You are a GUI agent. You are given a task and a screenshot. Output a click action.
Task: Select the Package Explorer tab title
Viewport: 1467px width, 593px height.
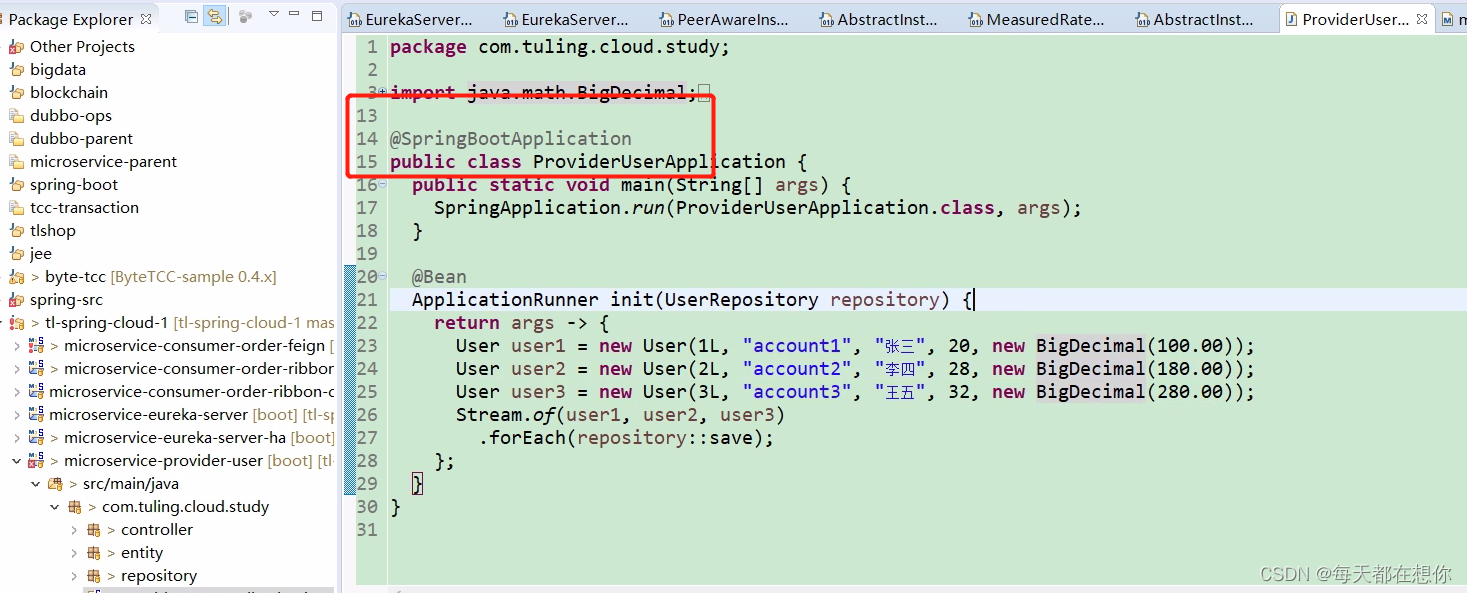(x=70, y=19)
